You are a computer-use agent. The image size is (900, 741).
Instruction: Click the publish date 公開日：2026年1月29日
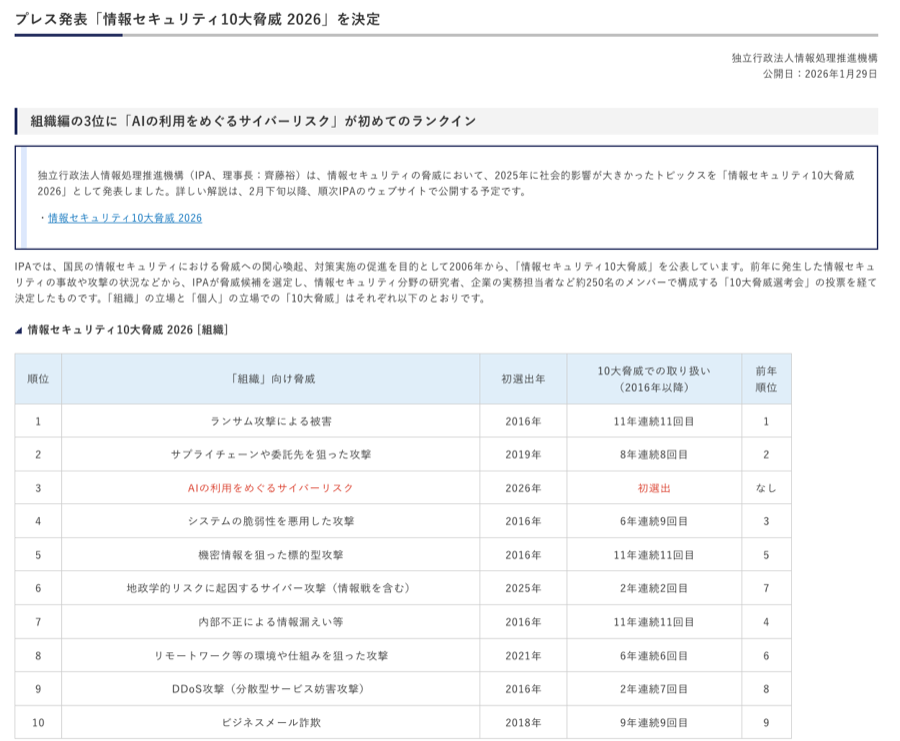pyautogui.click(x=820, y=74)
